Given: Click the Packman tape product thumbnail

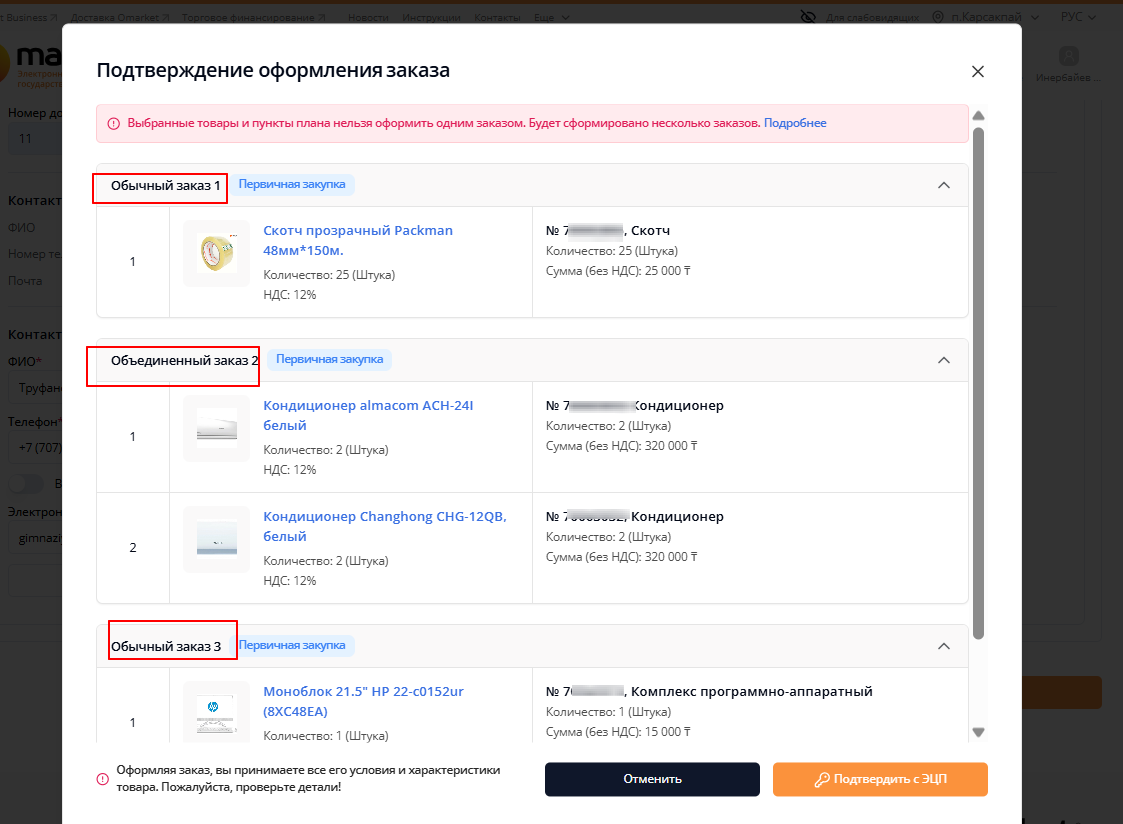Looking at the screenshot, I should [x=216, y=253].
